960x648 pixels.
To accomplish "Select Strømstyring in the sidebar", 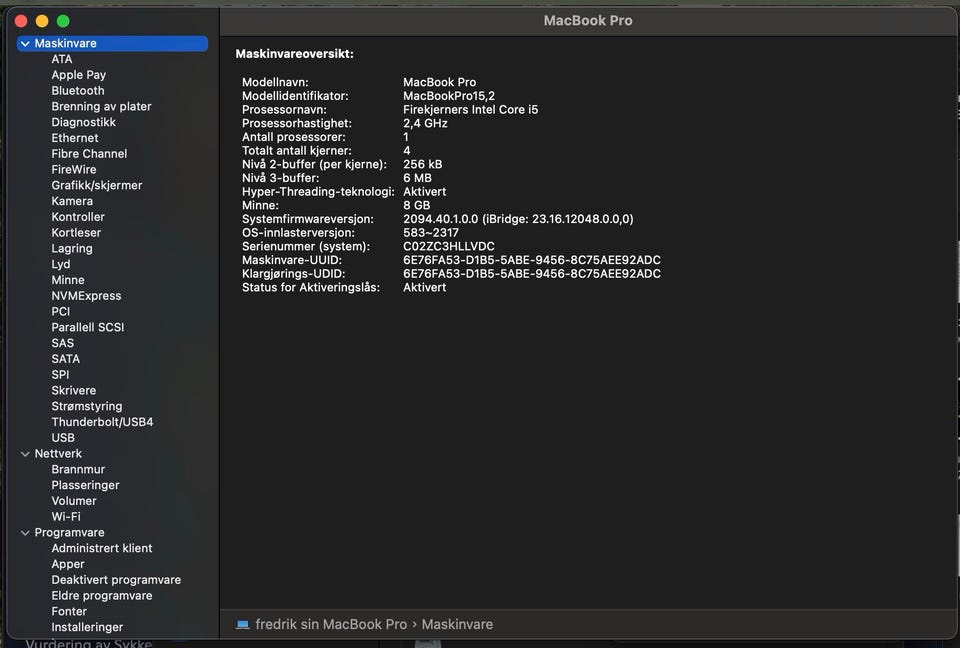I will point(86,407).
